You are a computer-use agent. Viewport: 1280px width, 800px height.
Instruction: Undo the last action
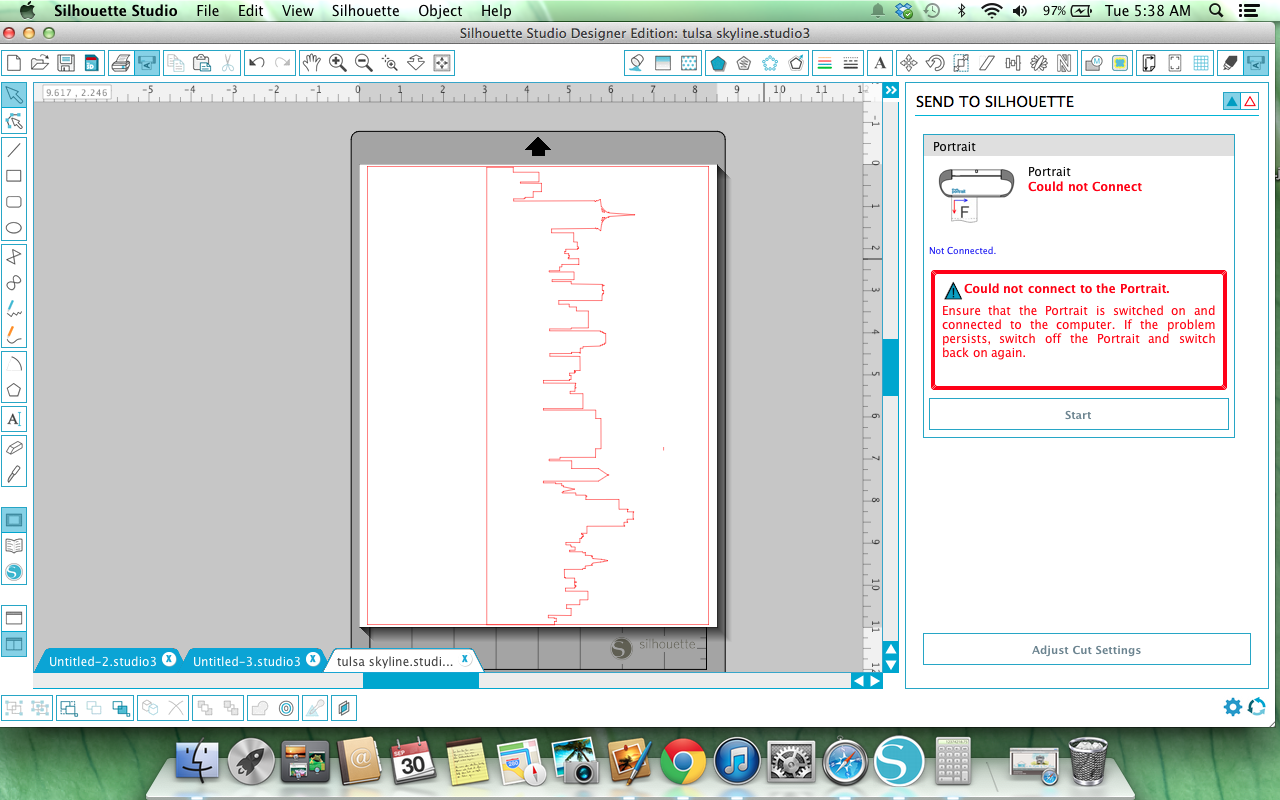point(257,63)
